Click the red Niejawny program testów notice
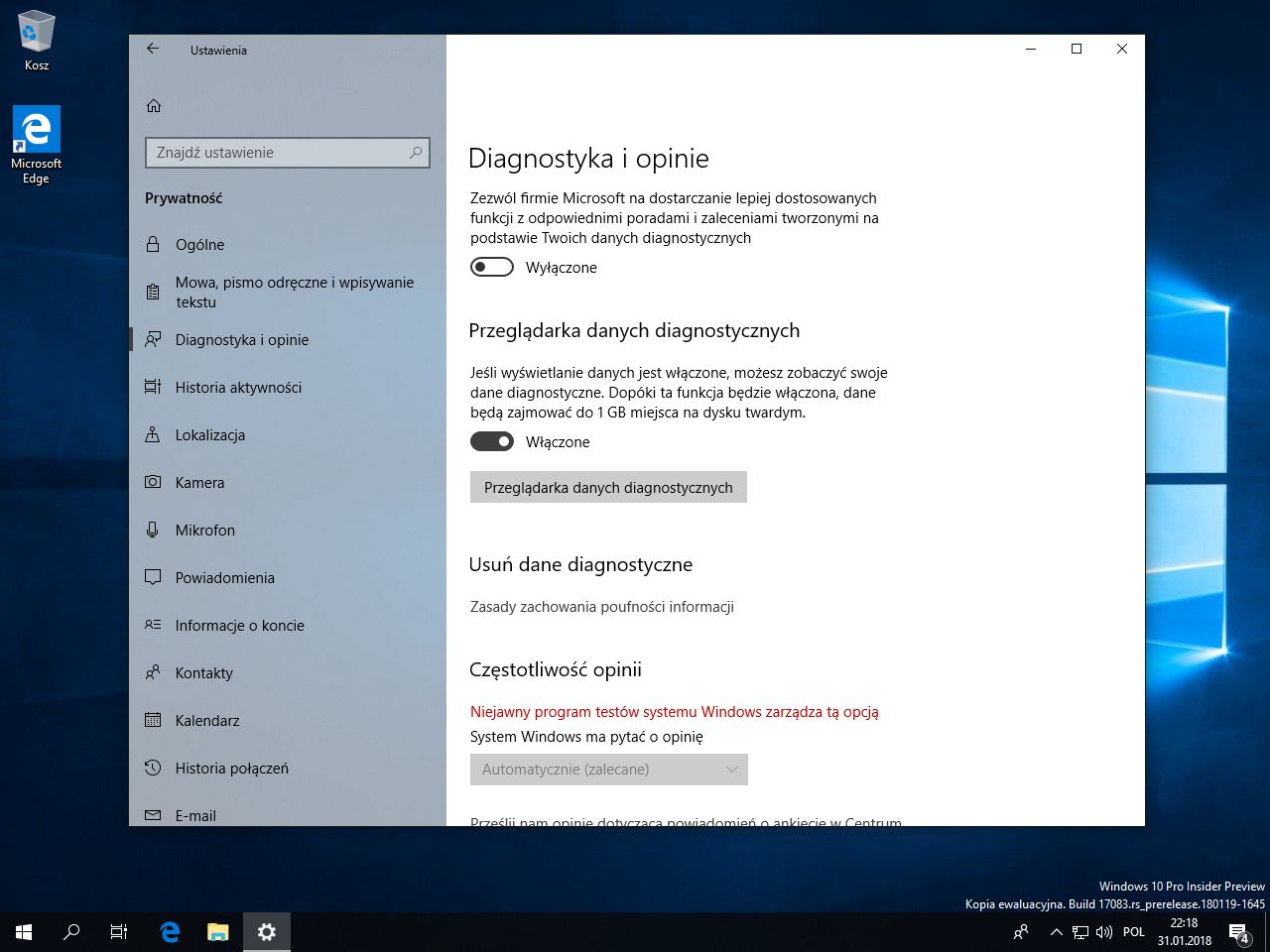1270x952 pixels. pos(675,712)
